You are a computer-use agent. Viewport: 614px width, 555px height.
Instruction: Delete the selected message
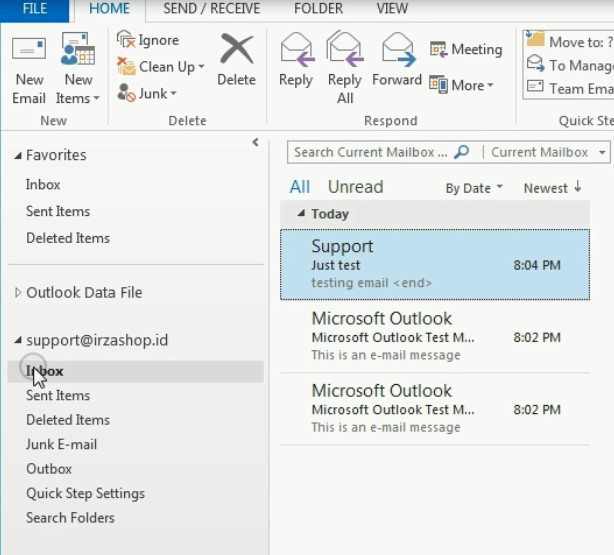coord(237,60)
